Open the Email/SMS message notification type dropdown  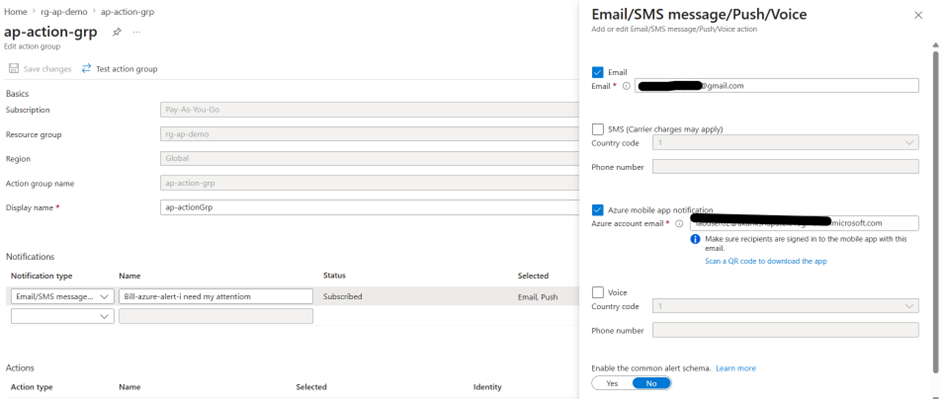(62, 297)
